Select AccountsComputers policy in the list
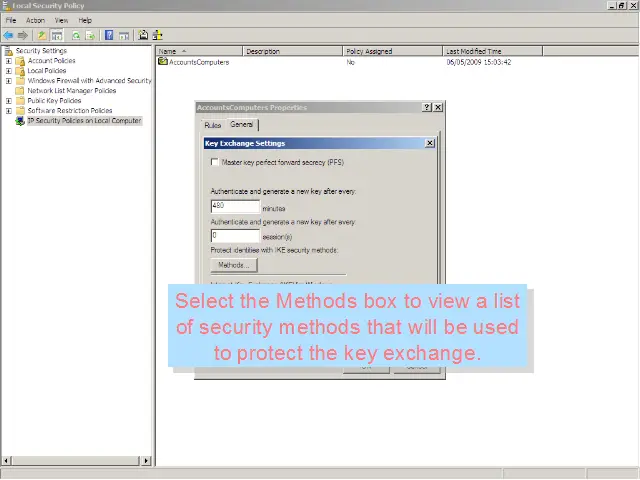The height and width of the screenshot is (480, 640). coord(198,62)
